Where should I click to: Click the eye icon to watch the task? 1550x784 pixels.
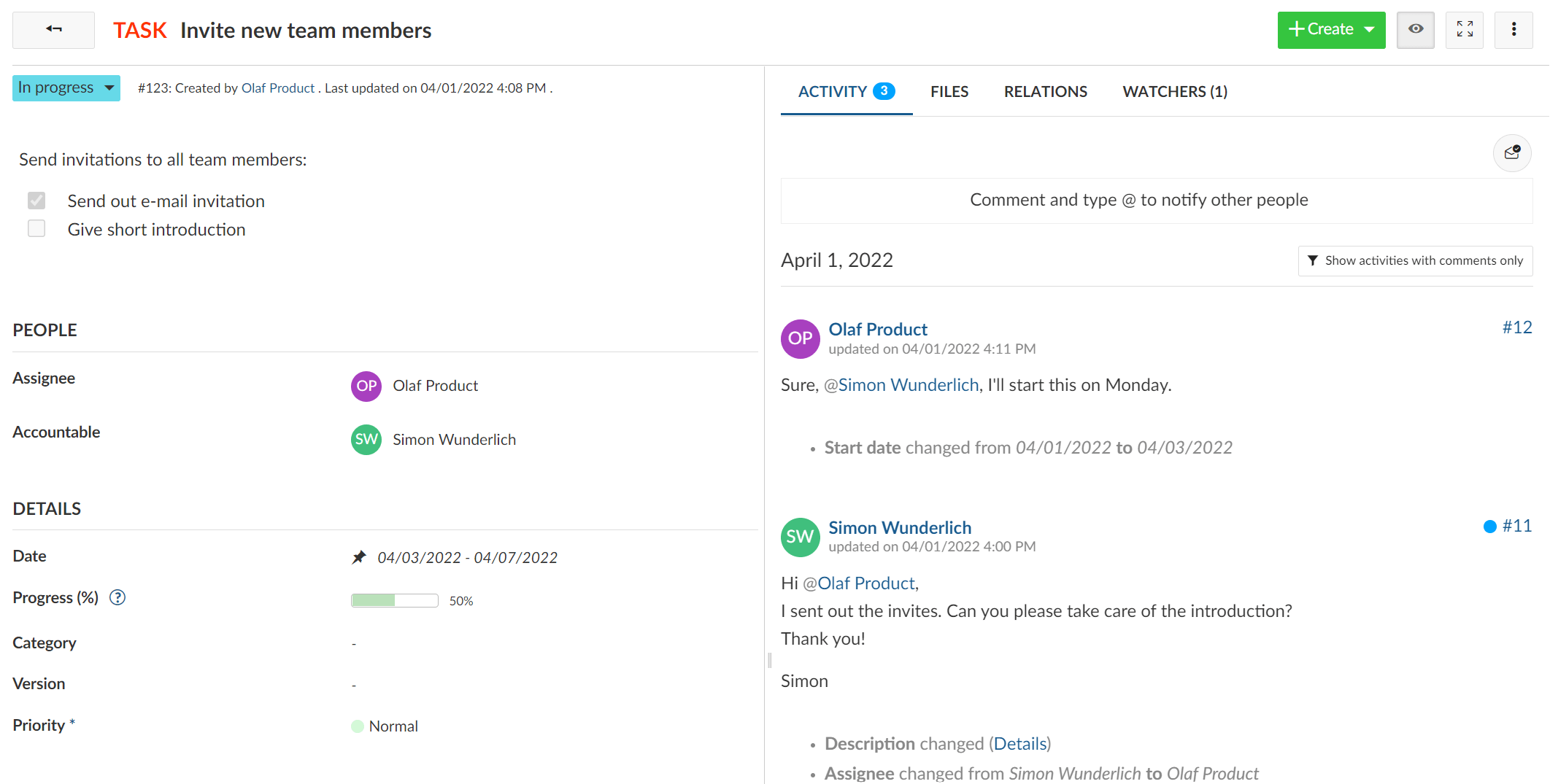tap(1415, 30)
